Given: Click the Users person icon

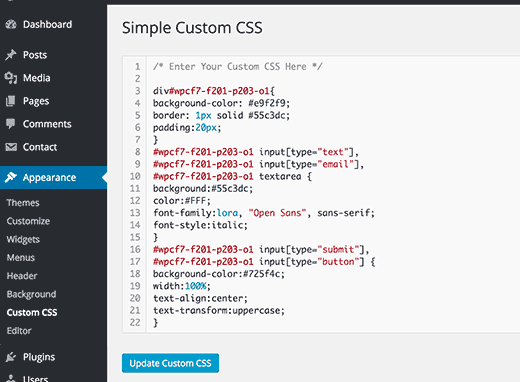Looking at the screenshot, I should (11, 378).
